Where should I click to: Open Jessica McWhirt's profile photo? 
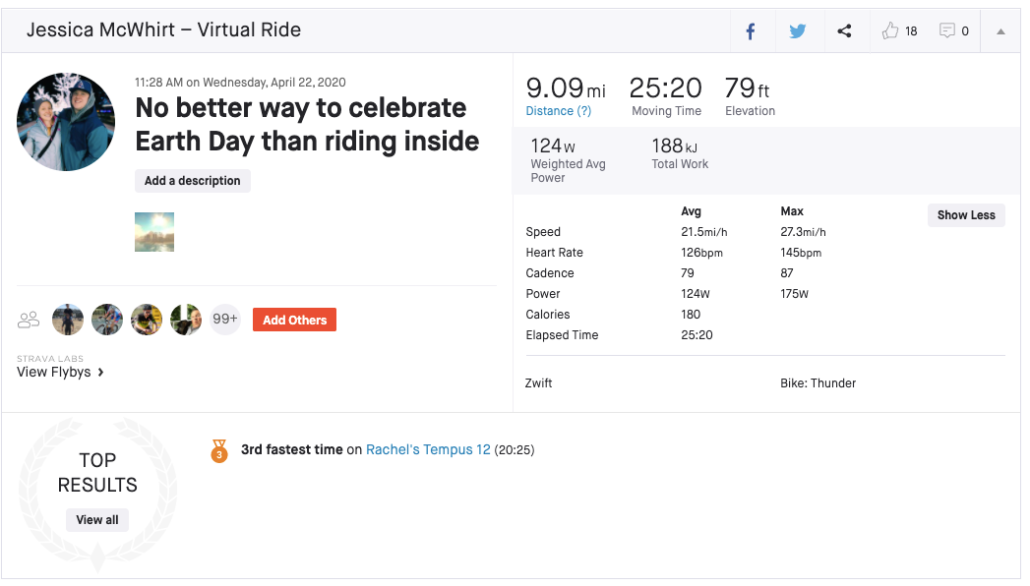click(66, 121)
